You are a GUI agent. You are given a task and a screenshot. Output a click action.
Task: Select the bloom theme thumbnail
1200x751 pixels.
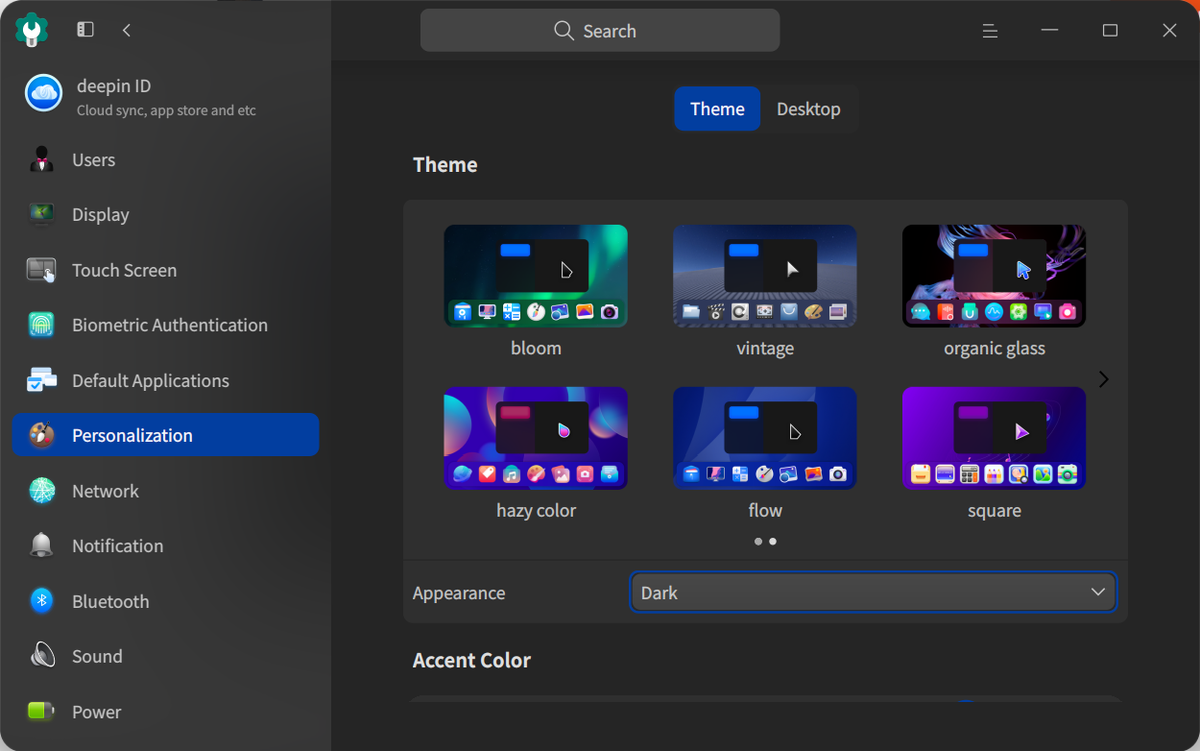536,276
